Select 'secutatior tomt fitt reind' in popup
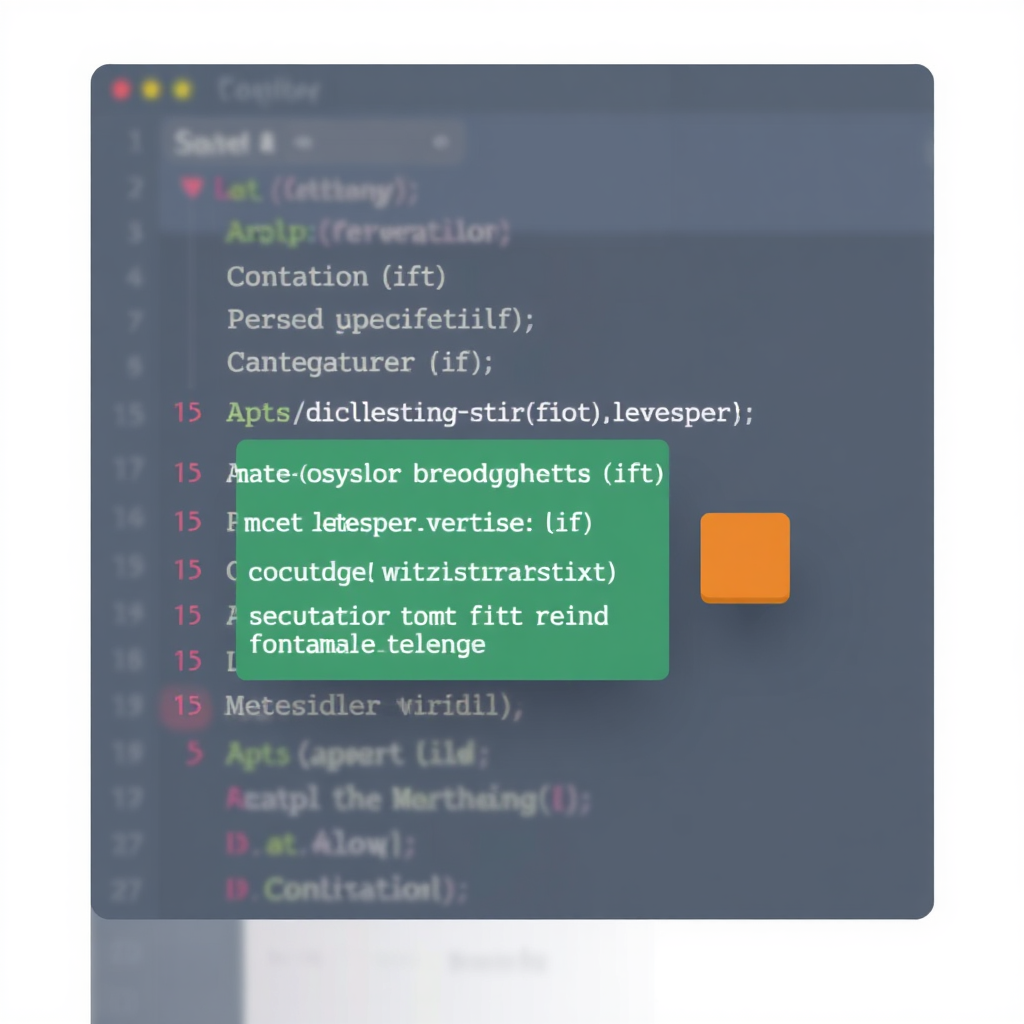 pos(428,615)
